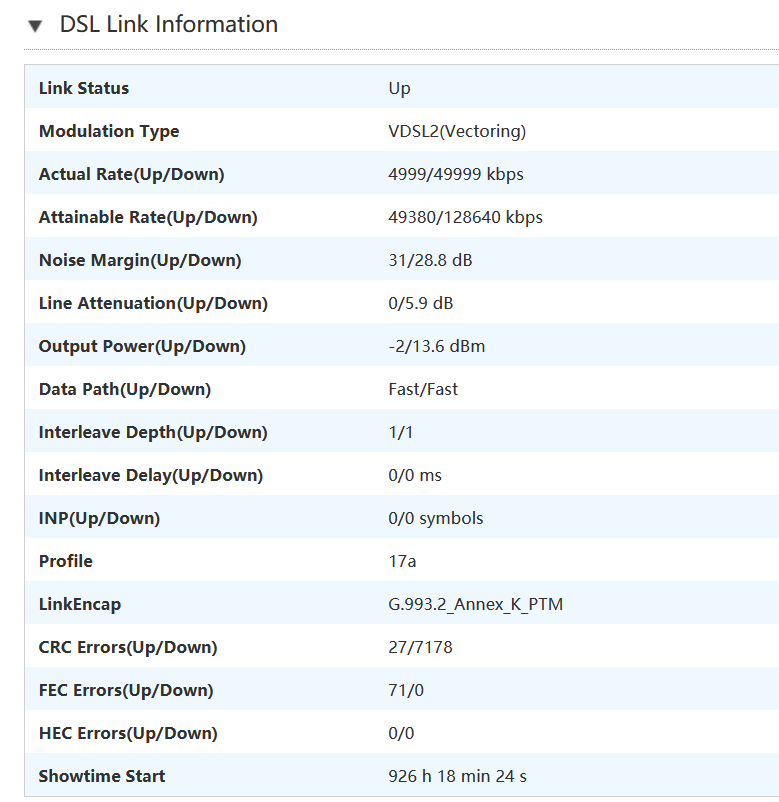Select the 0/0 ms value
Image resolution: width=779 pixels, height=802 pixels.
point(415,475)
